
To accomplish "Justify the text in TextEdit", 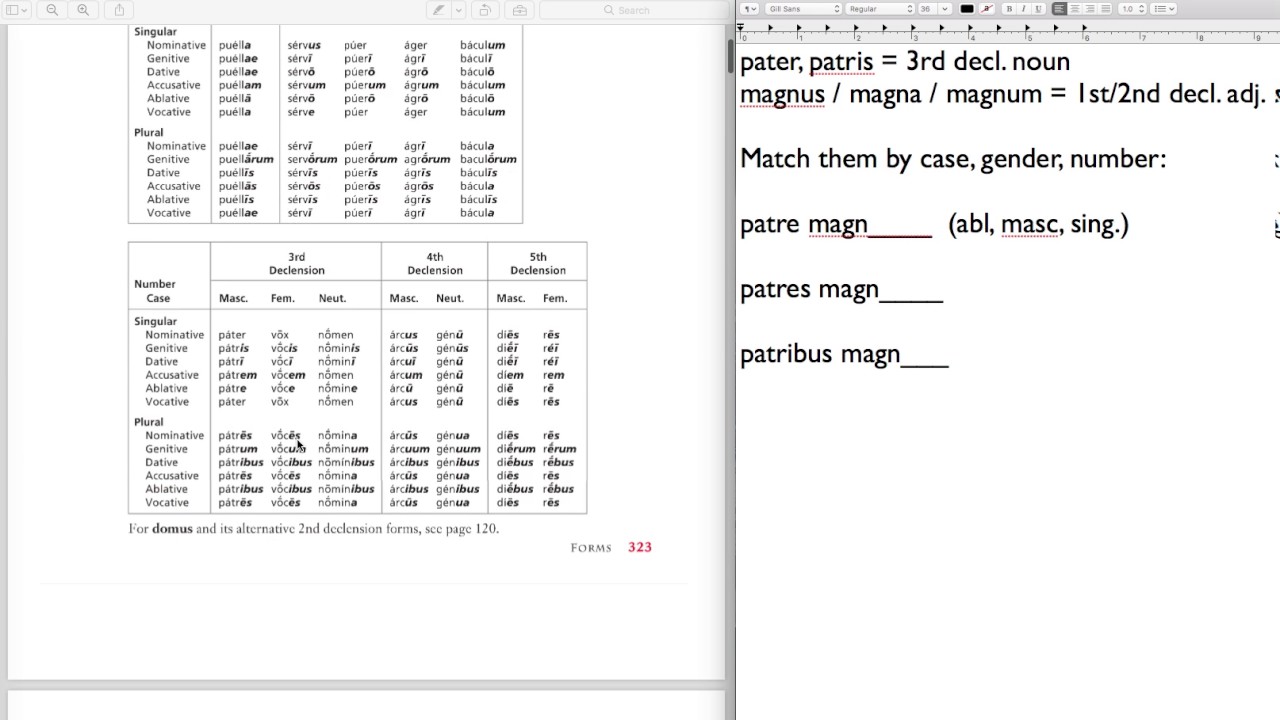I will (1105, 9).
